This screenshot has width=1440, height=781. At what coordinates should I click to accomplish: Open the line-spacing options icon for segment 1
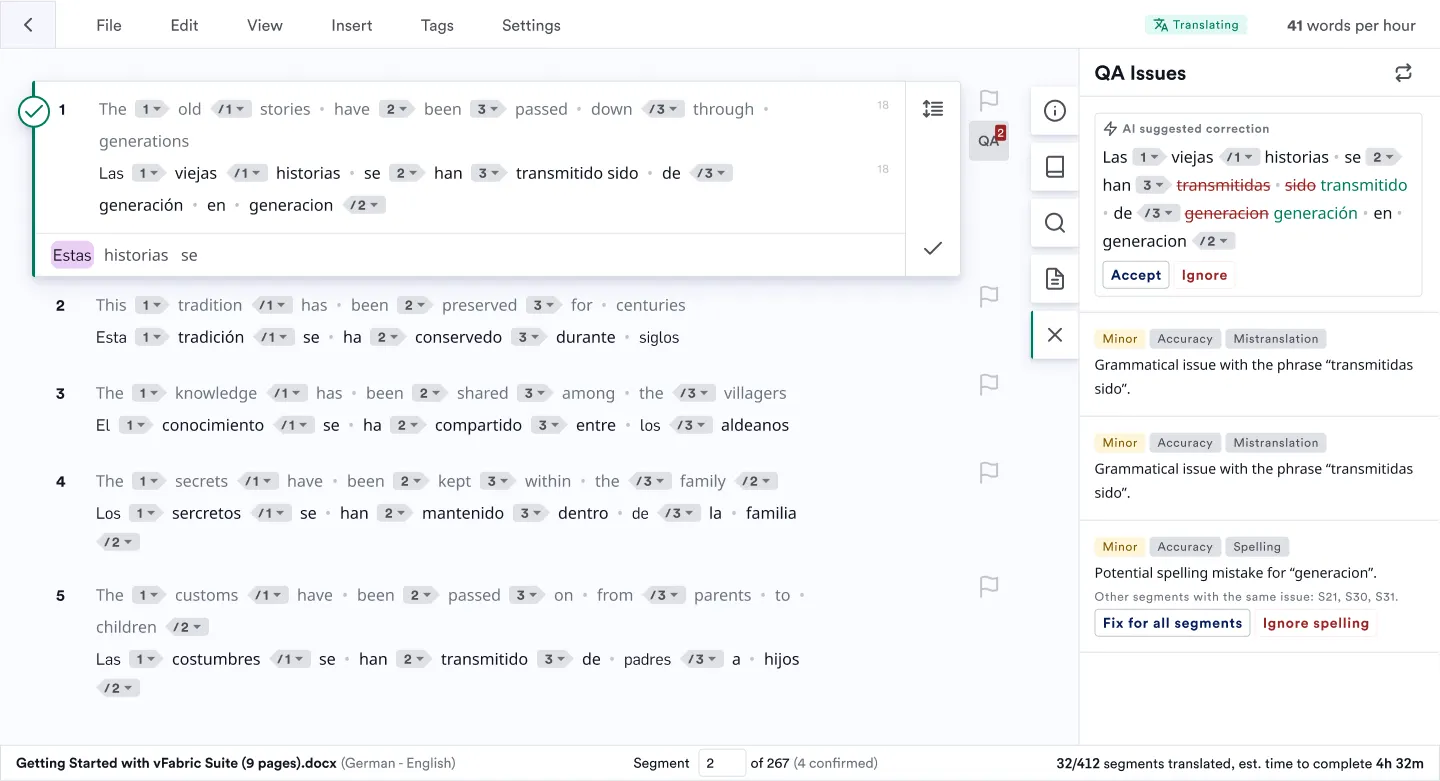(x=933, y=109)
